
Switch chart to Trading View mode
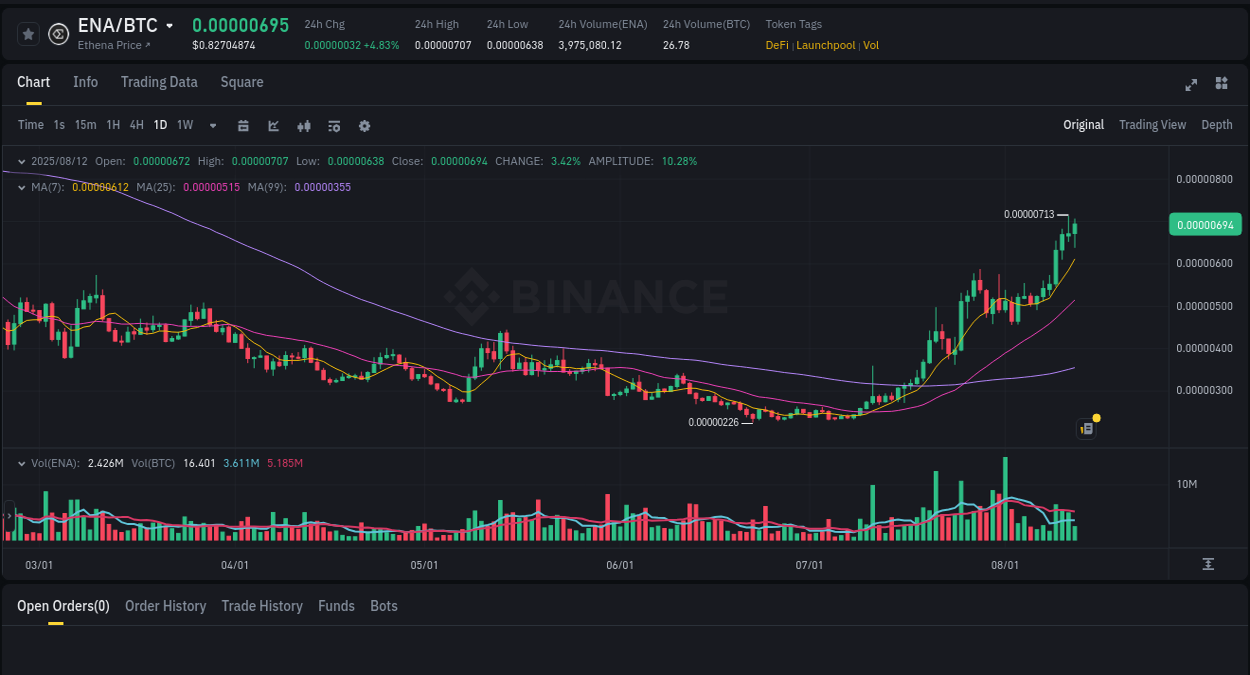[1152, 125]
